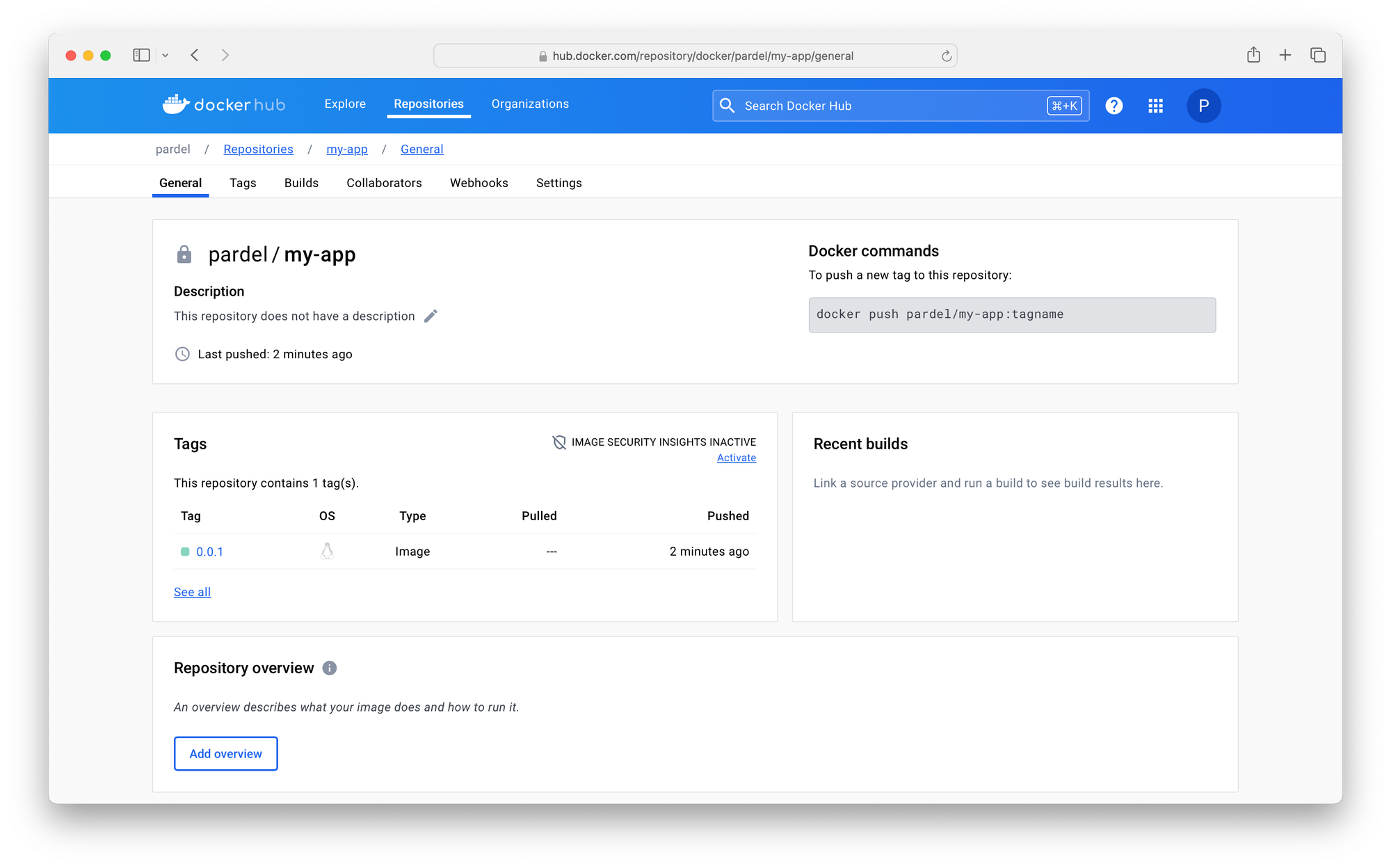The width and height of the screenshot is (1391, 868).
Task: Show tab overview icon in Safari
Action: tap(1318, 55)
